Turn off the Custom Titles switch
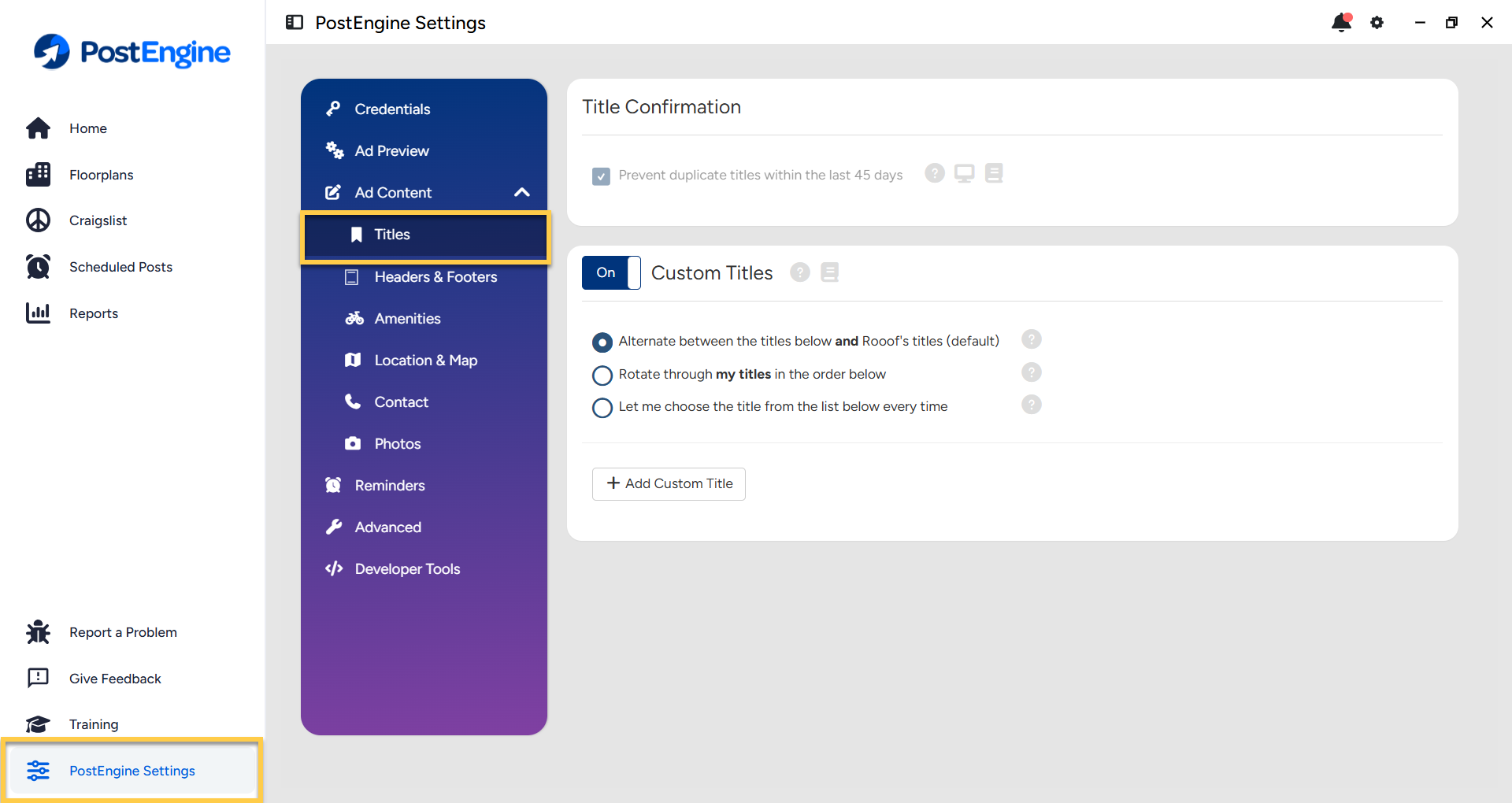Viewport: 1512px width, 803px height. 611,273
